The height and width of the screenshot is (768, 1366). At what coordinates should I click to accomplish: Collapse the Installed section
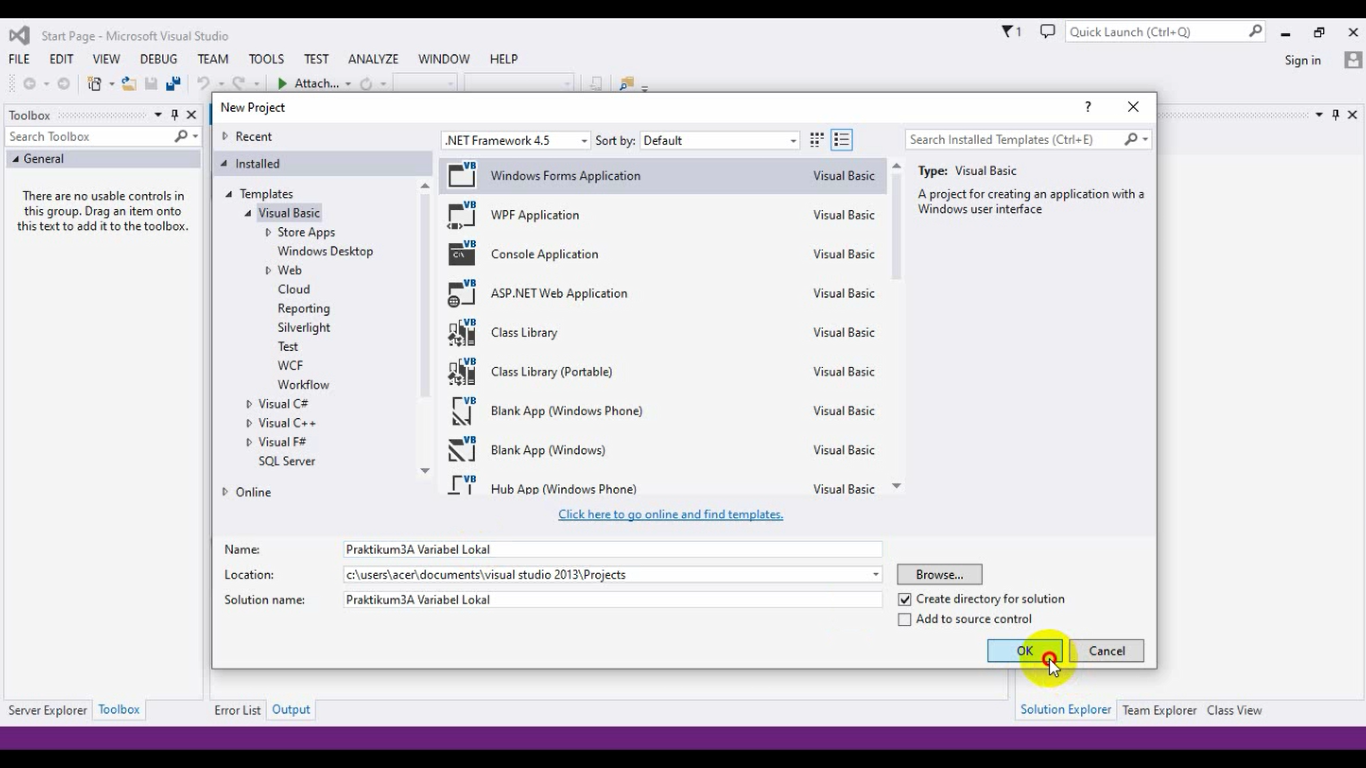pos(225,163)
